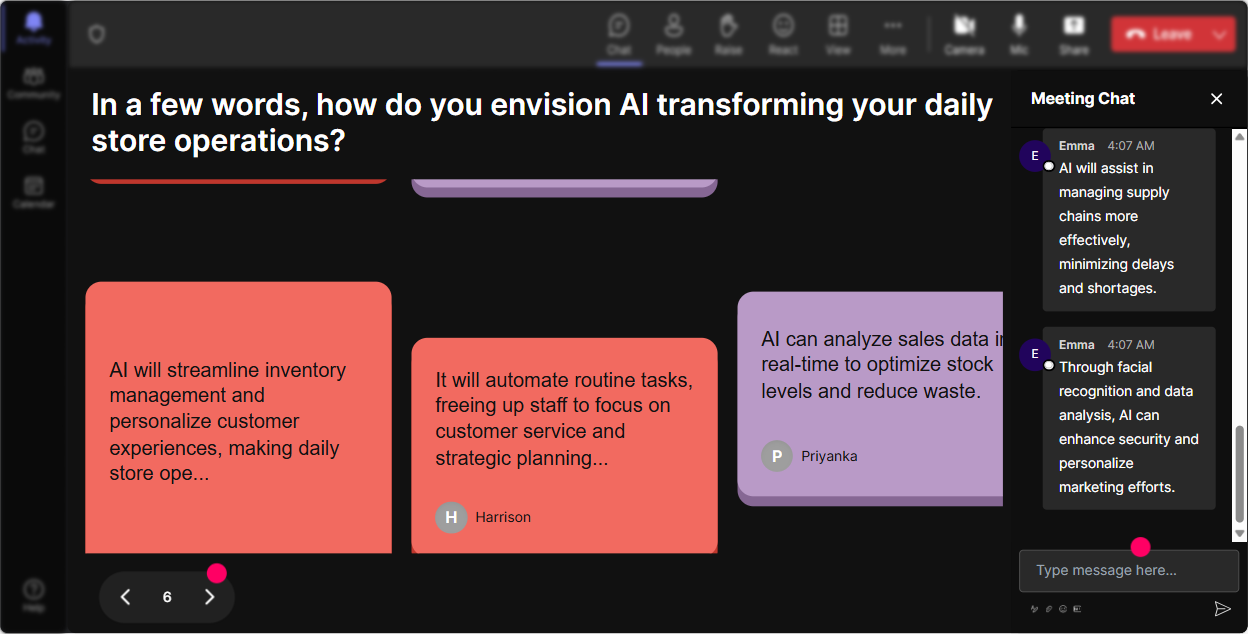The image size is (1248, 634).
Task: Raise your hand in the meeting
Action: (728, 34)
